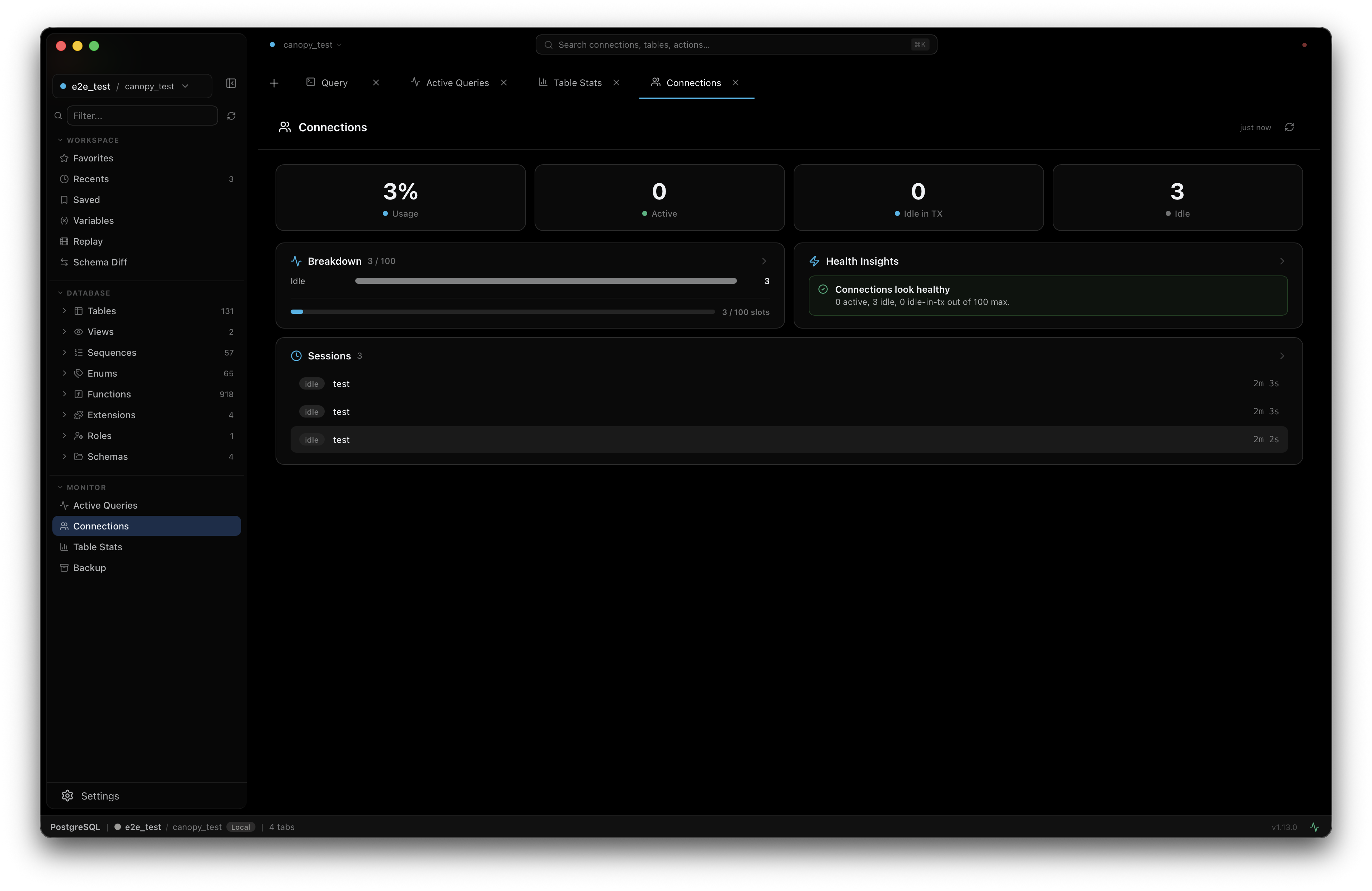Select the Replay sidebar icon
Image resolution: width=1372 pixels, height=891 pixels.
pos(64,241)
